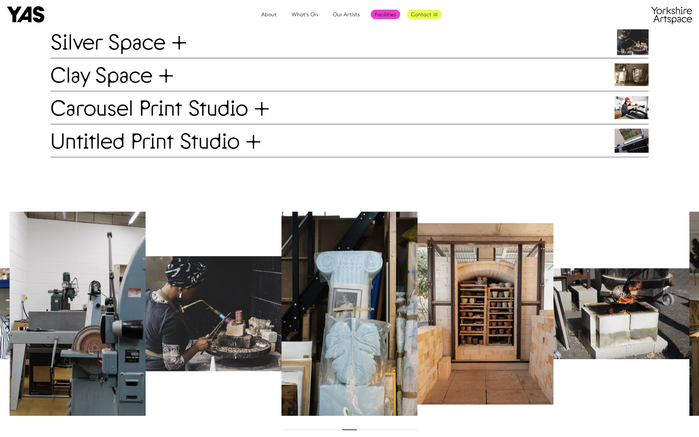Open the About menu item
The height and width of the screenshot is (437, 699).
(x=268, y=15)
